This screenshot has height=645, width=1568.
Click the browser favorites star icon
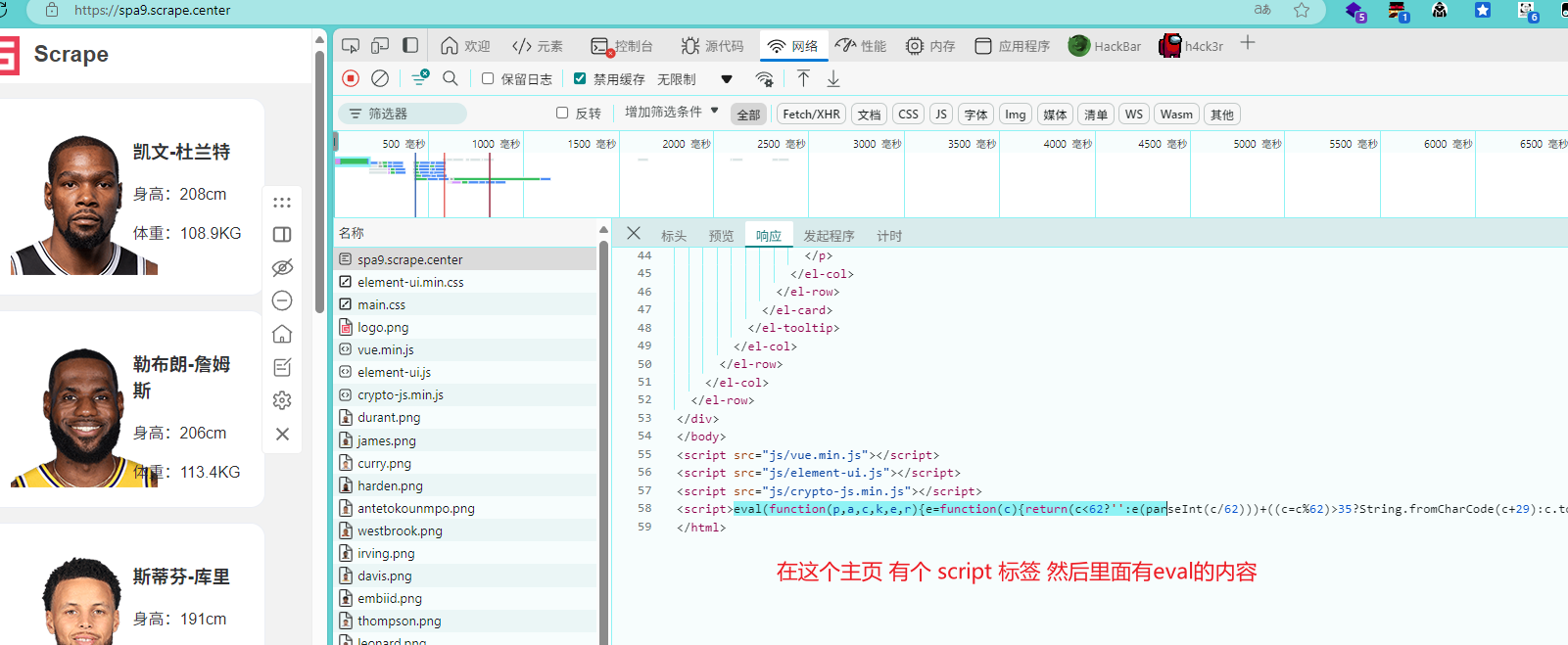tap(1302, 10)
